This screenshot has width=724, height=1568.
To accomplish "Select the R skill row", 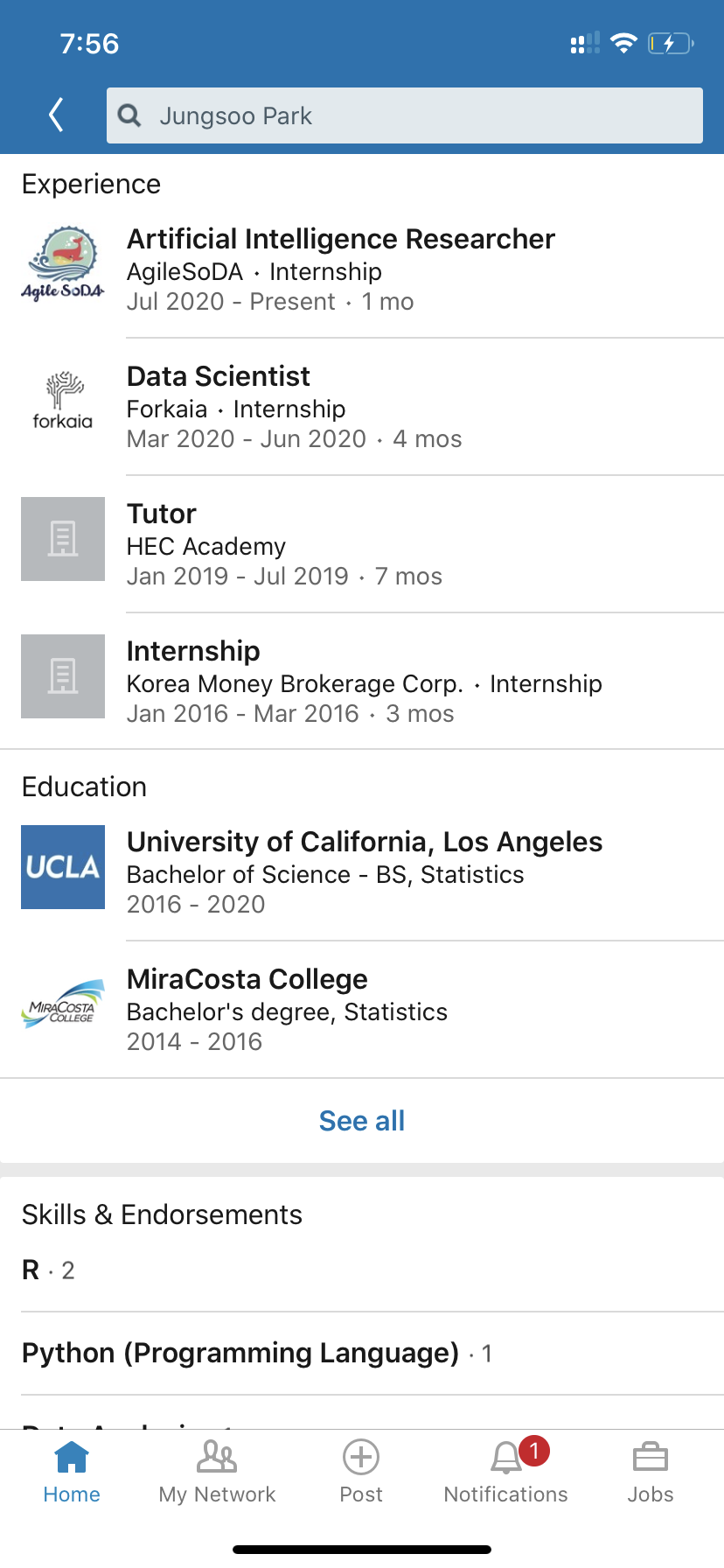I will 48,1270.
